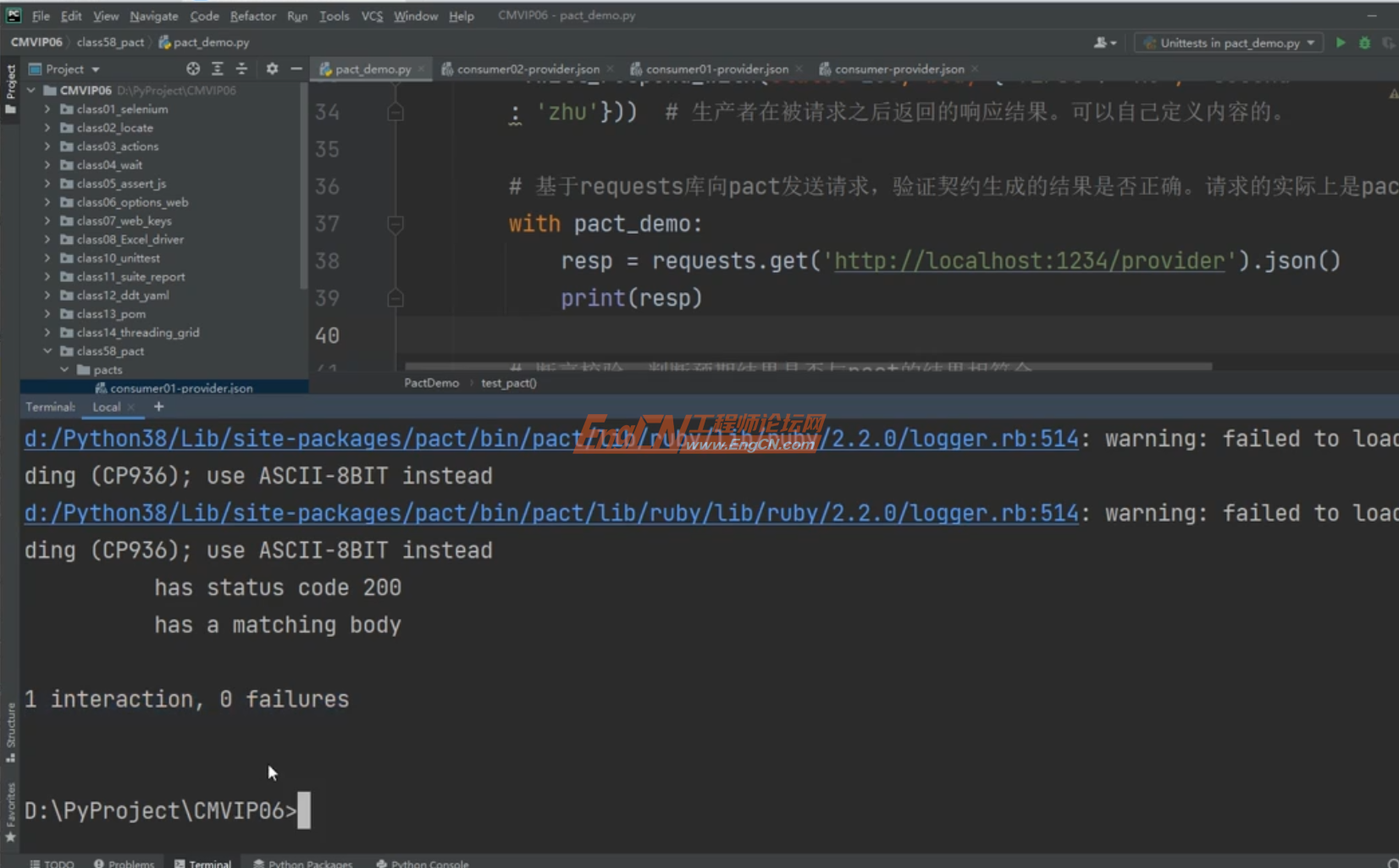Run tests with the green Run button
The image size is (1399, 868).
pyautogui.click(x=1341, y=42)
